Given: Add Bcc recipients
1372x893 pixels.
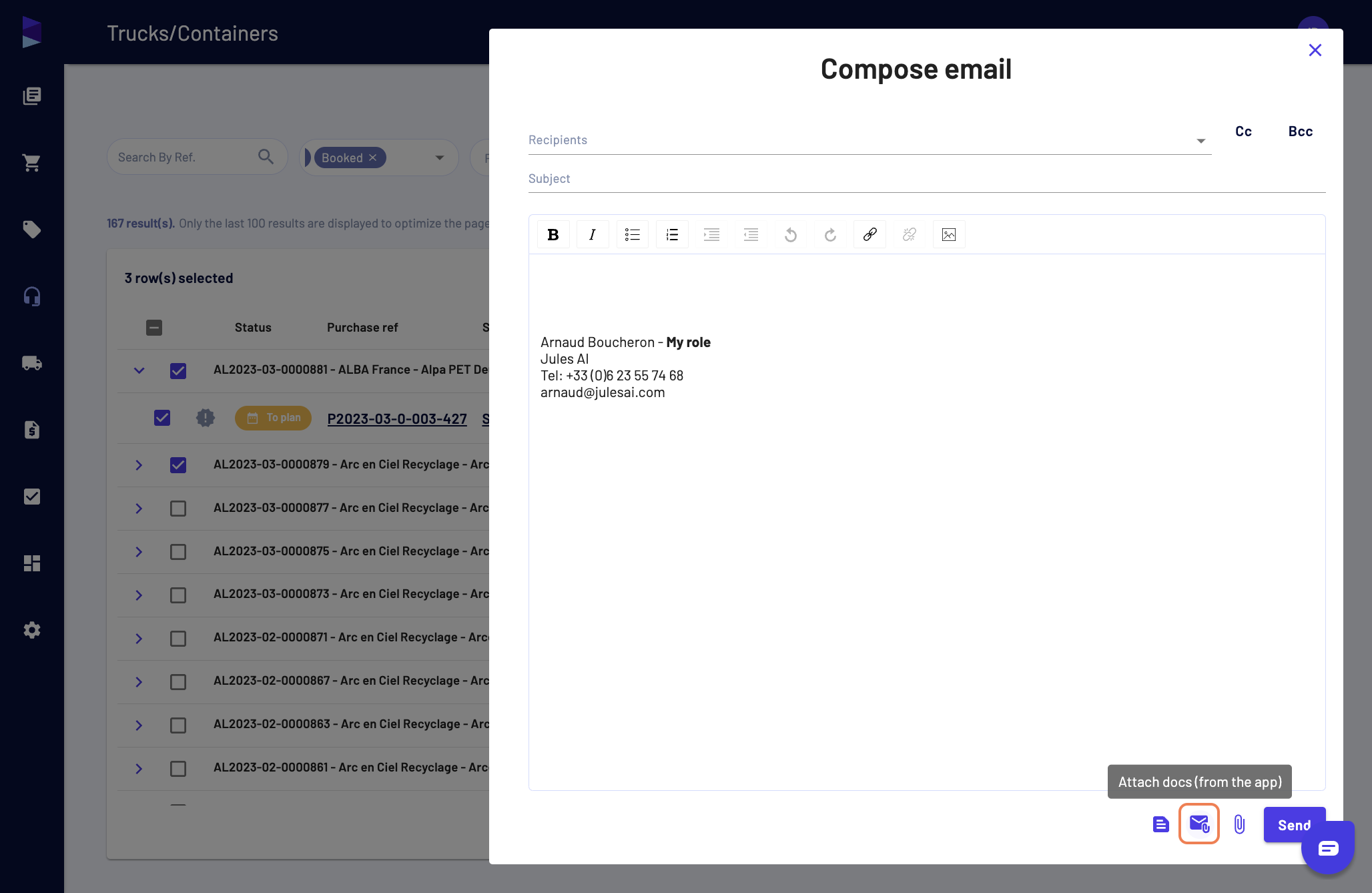Looking at the screenshot, I should click(x=1301, y=131).
